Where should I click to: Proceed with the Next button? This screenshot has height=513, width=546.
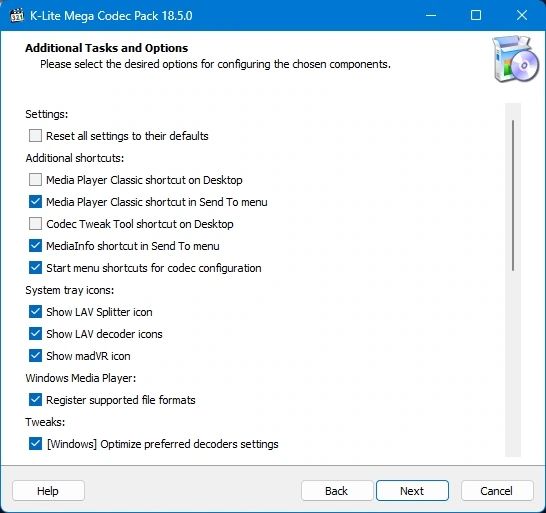[412, 491]
